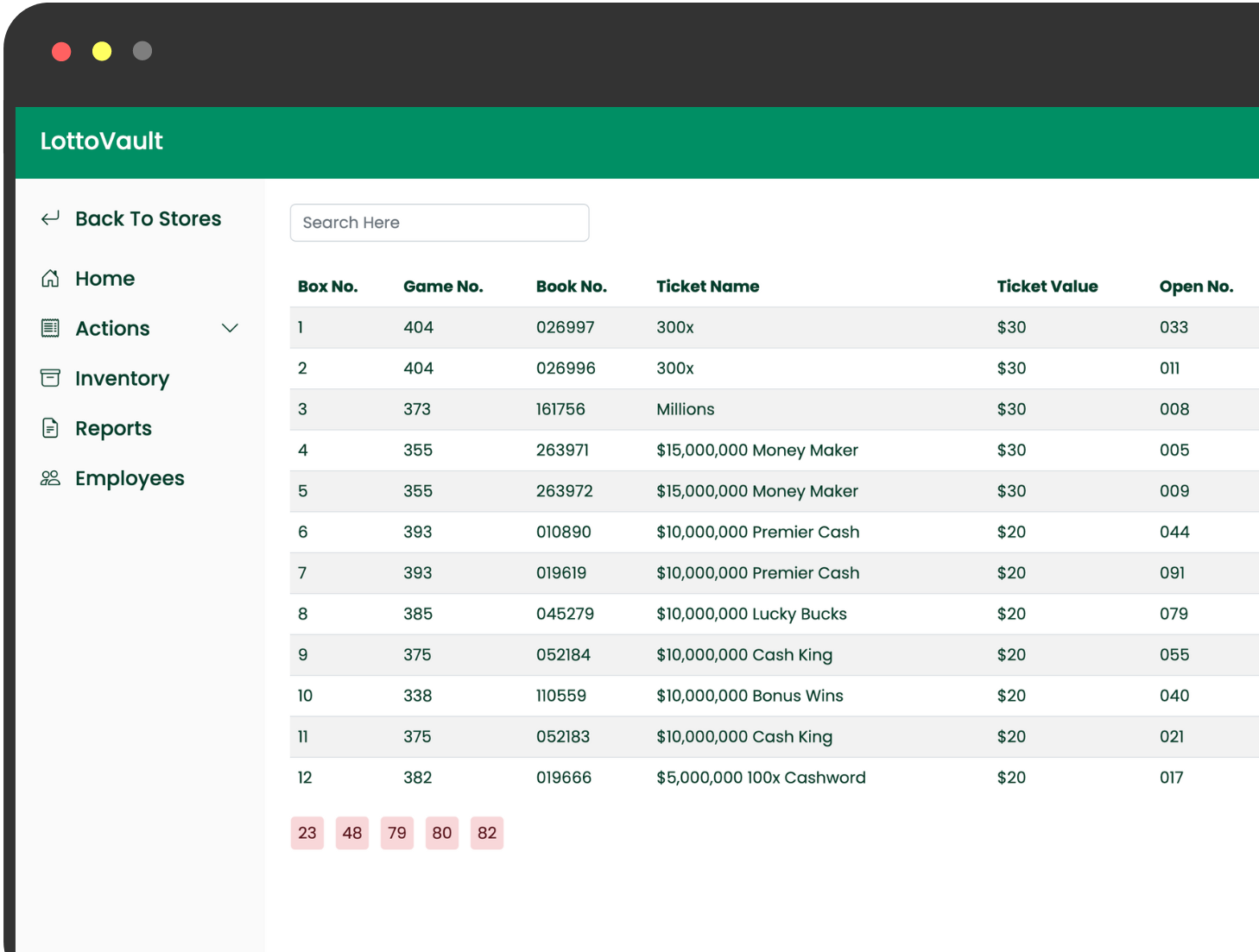Image resolution: width=1259 pixels, height=952 pixels.
Task: Select empty box number 48
Action: (x=352, y=833)
